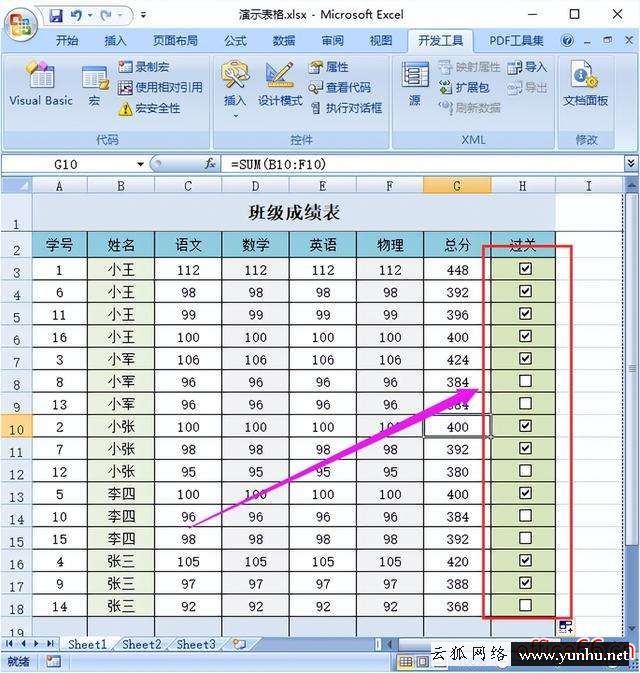Start Record Macro (录制宏)
The image size is (640, 673).
tap(144, 67)
